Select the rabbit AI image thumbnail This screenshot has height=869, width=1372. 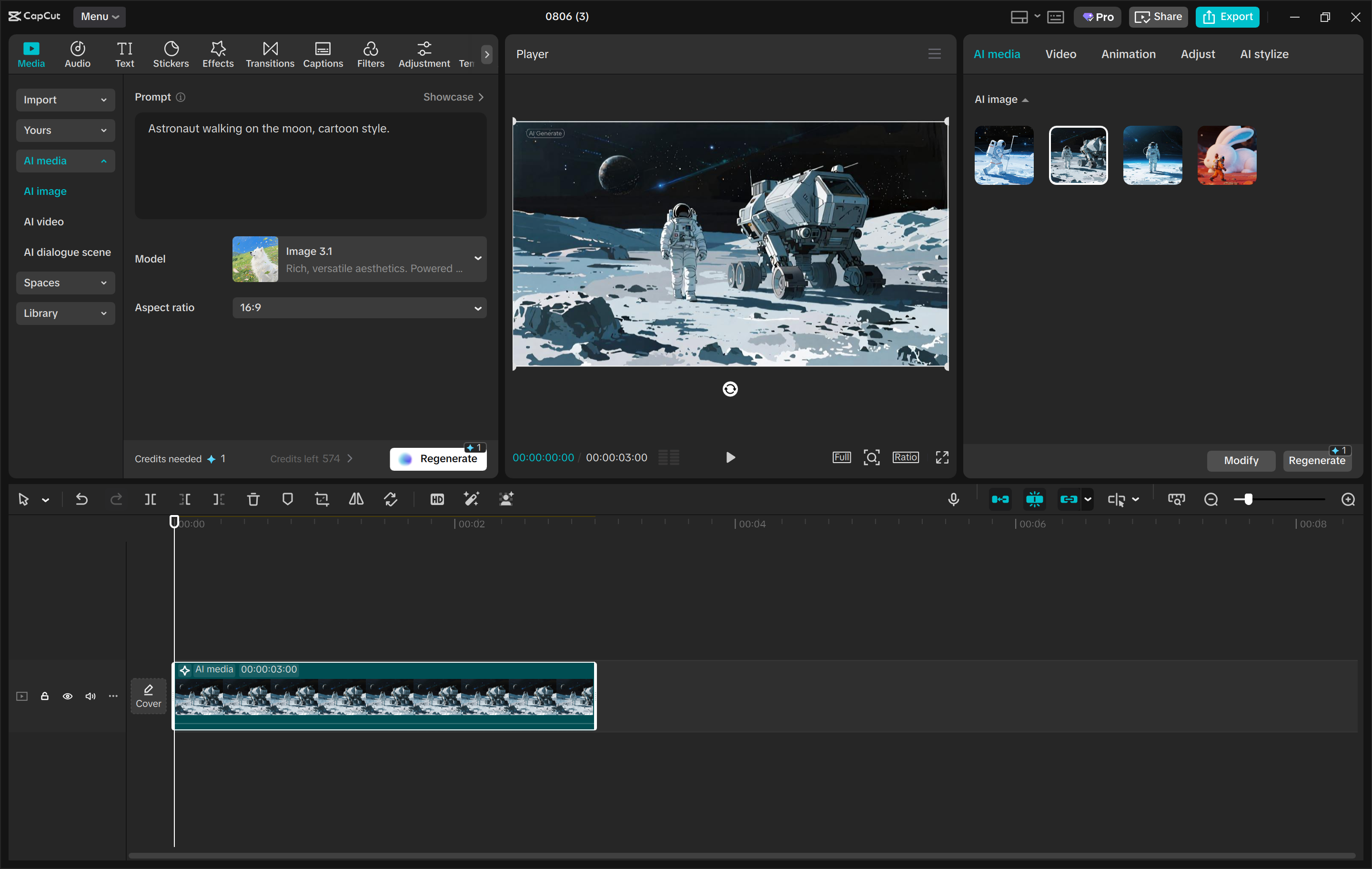pos(1226,155)
